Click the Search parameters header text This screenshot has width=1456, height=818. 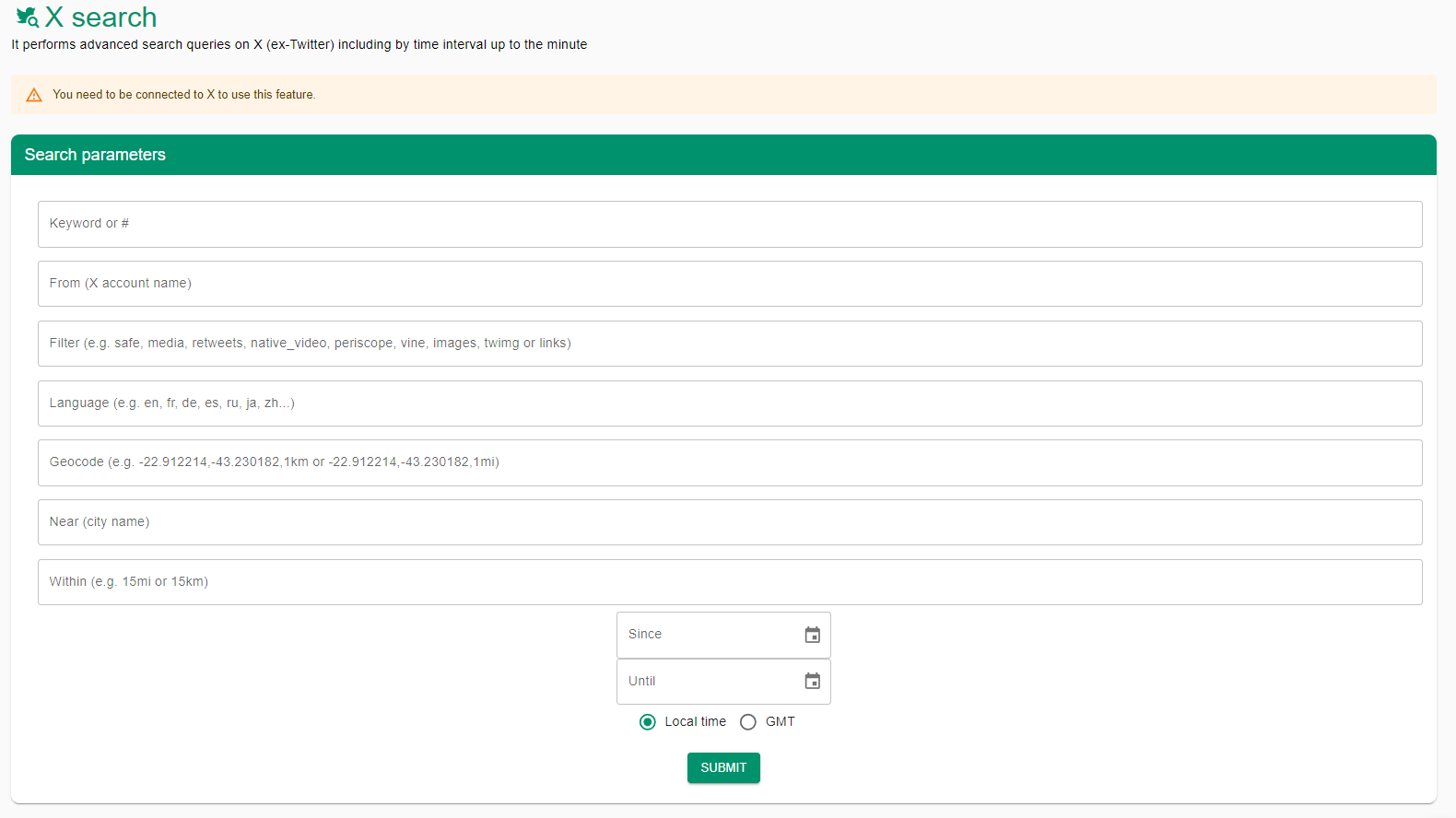[95, 155]
